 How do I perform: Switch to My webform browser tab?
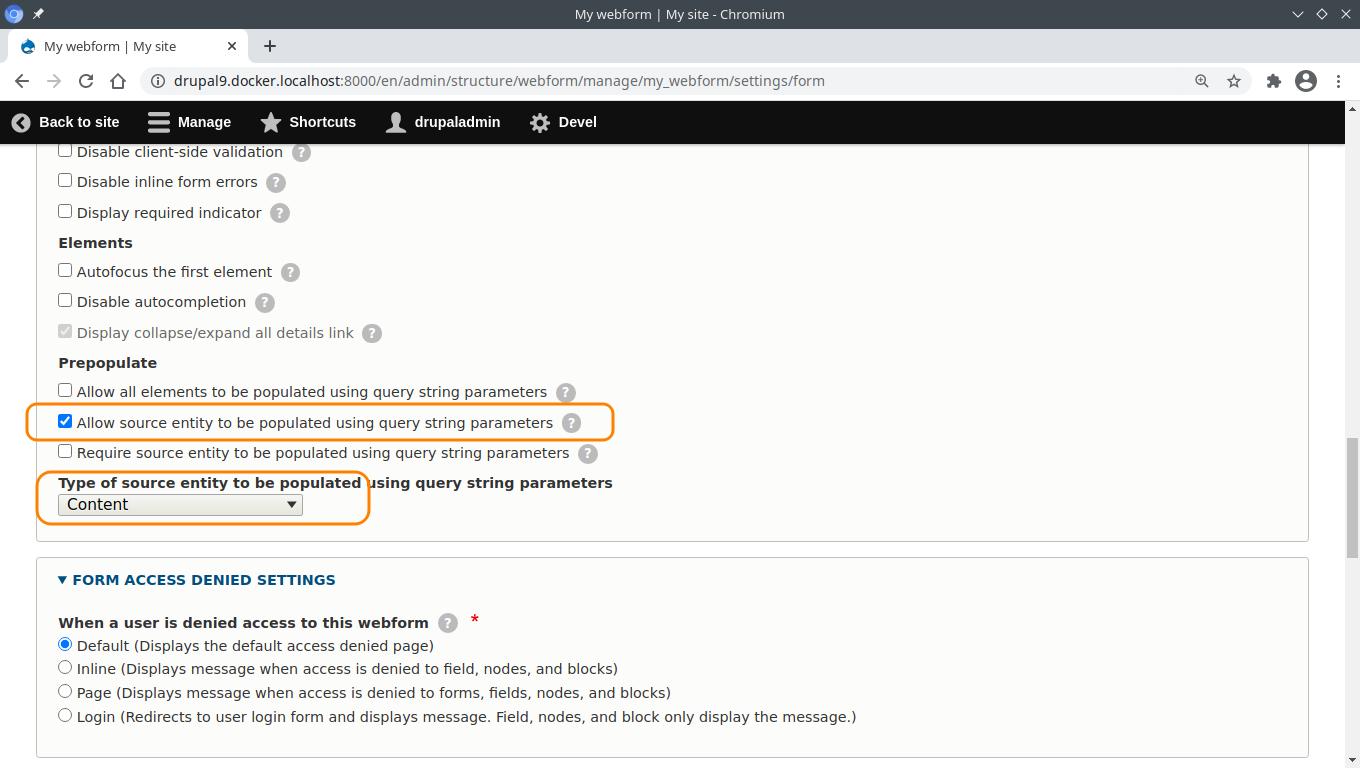coord(128,46)
